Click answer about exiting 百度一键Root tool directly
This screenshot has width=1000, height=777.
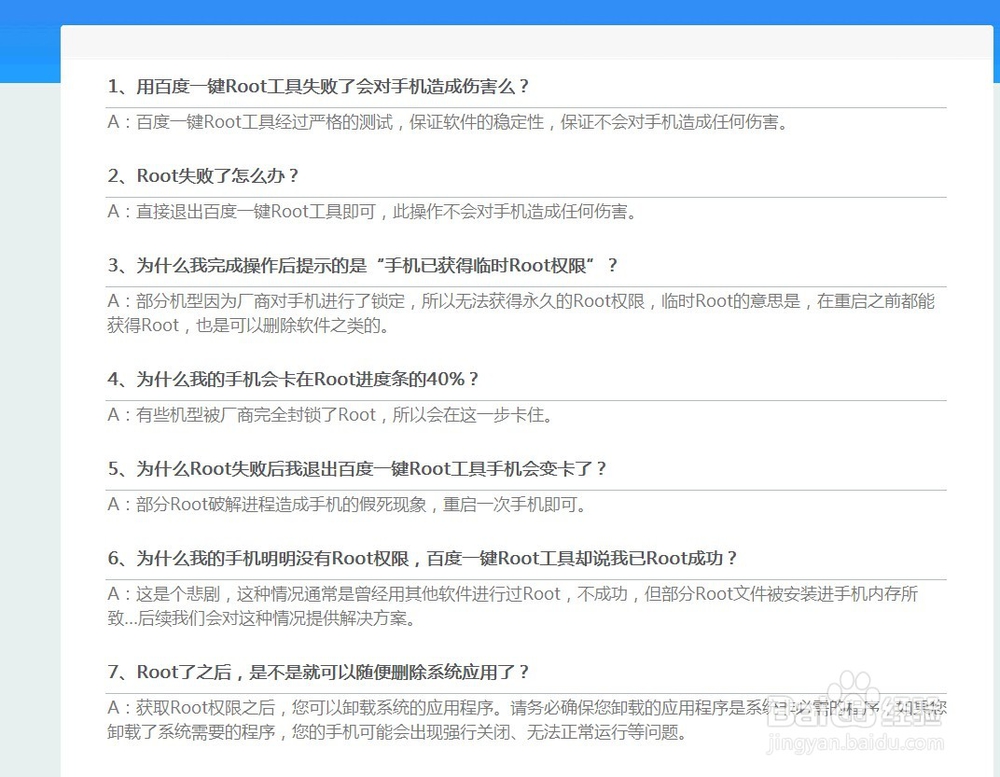372,211
